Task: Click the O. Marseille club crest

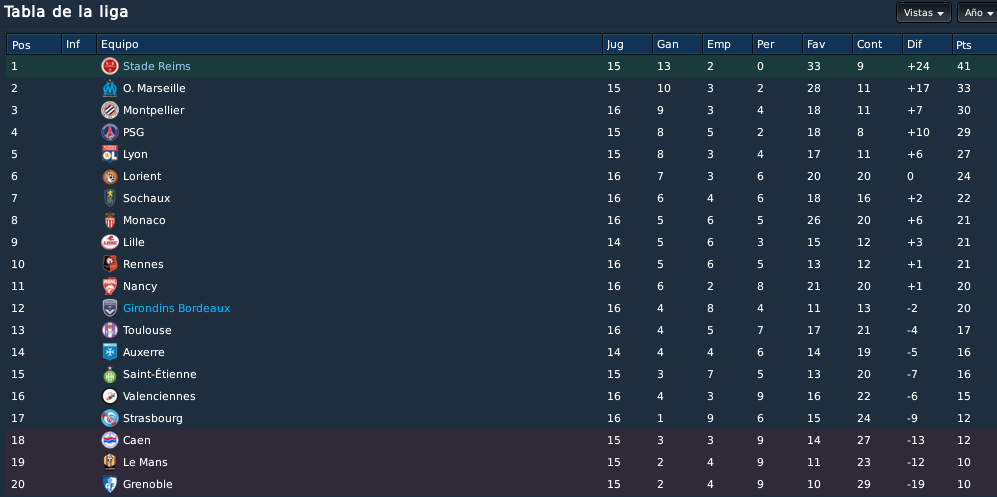Action: click(x=110, y=88)
